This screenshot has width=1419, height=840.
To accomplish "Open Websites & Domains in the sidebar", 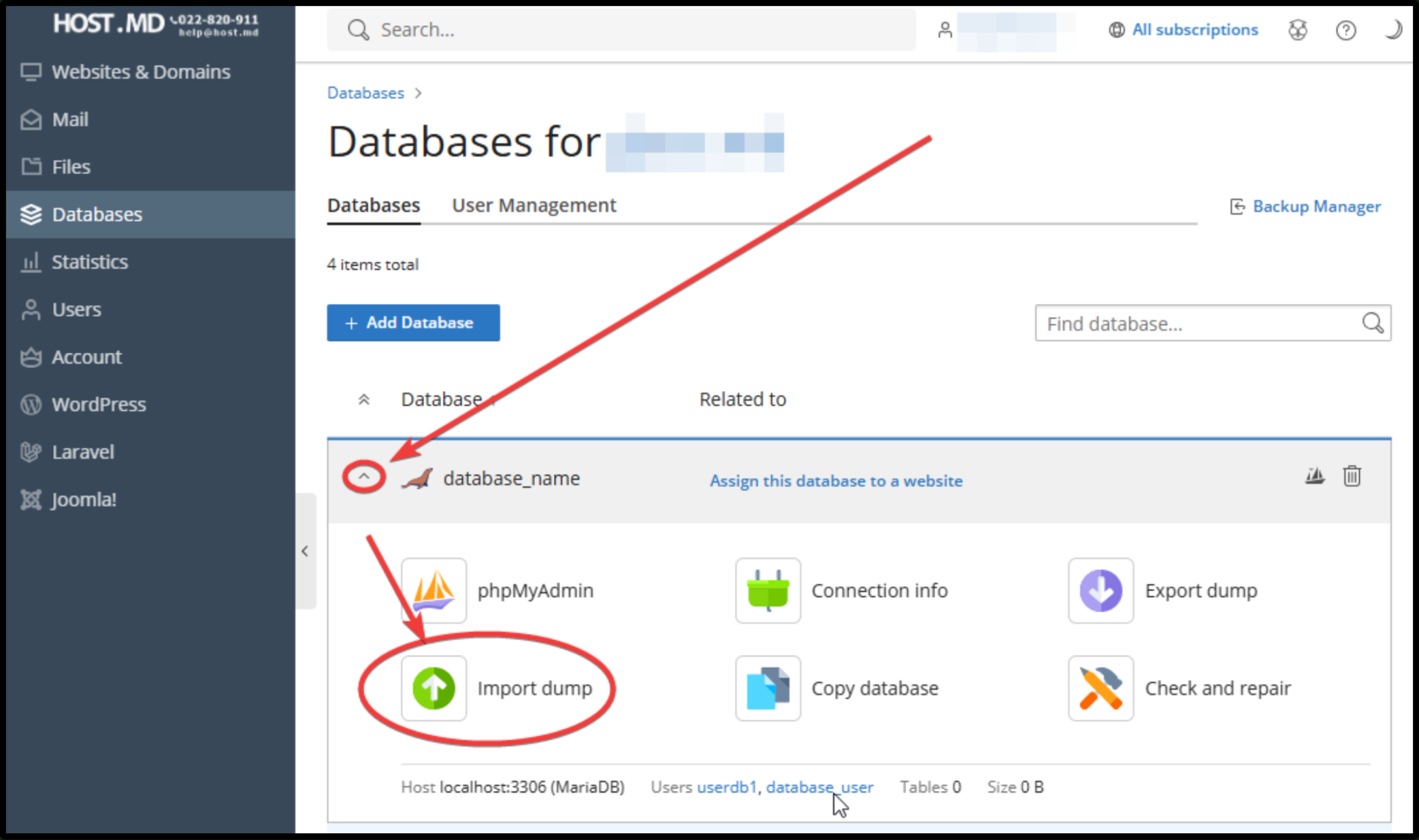I will [x=150, y=72].
